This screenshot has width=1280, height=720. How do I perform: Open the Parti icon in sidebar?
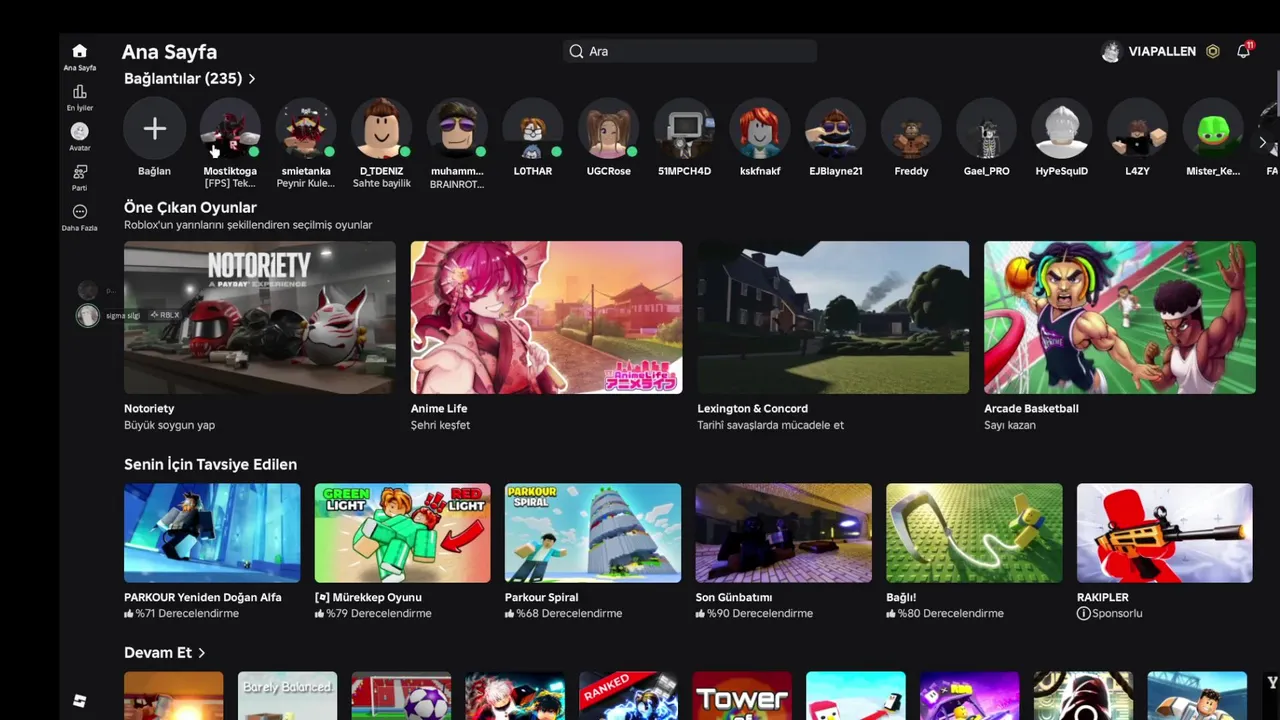[80, 172]
